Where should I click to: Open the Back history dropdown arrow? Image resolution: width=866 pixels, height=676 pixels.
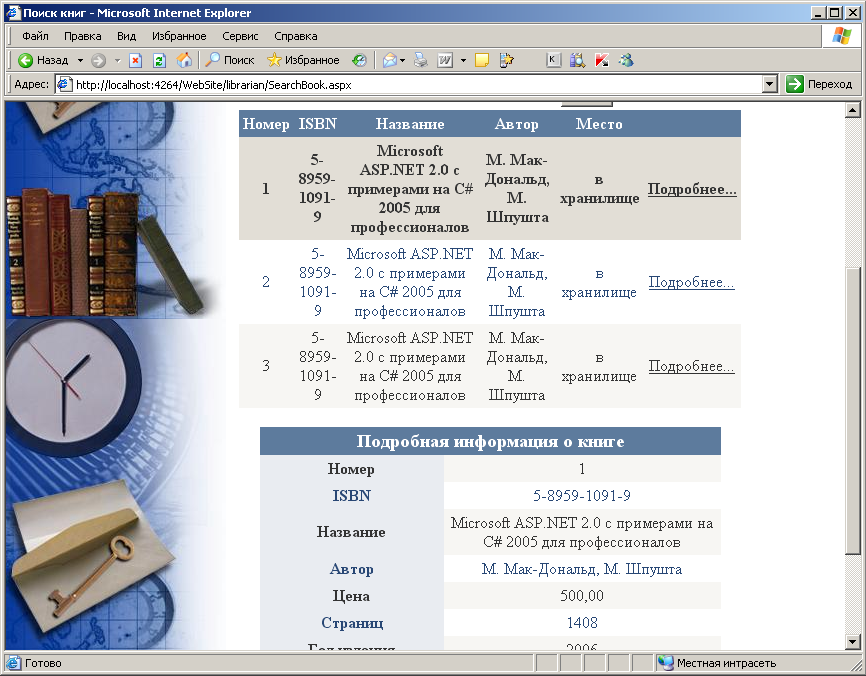(80, 60)
